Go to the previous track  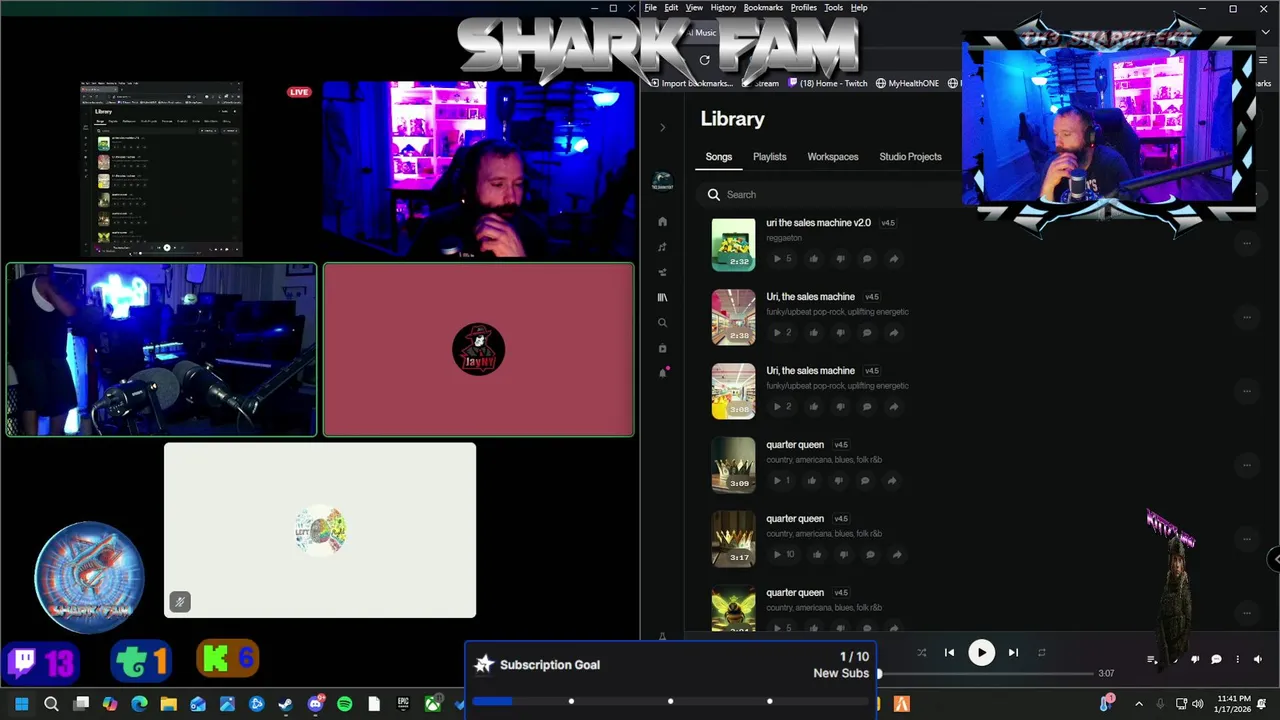949,653
